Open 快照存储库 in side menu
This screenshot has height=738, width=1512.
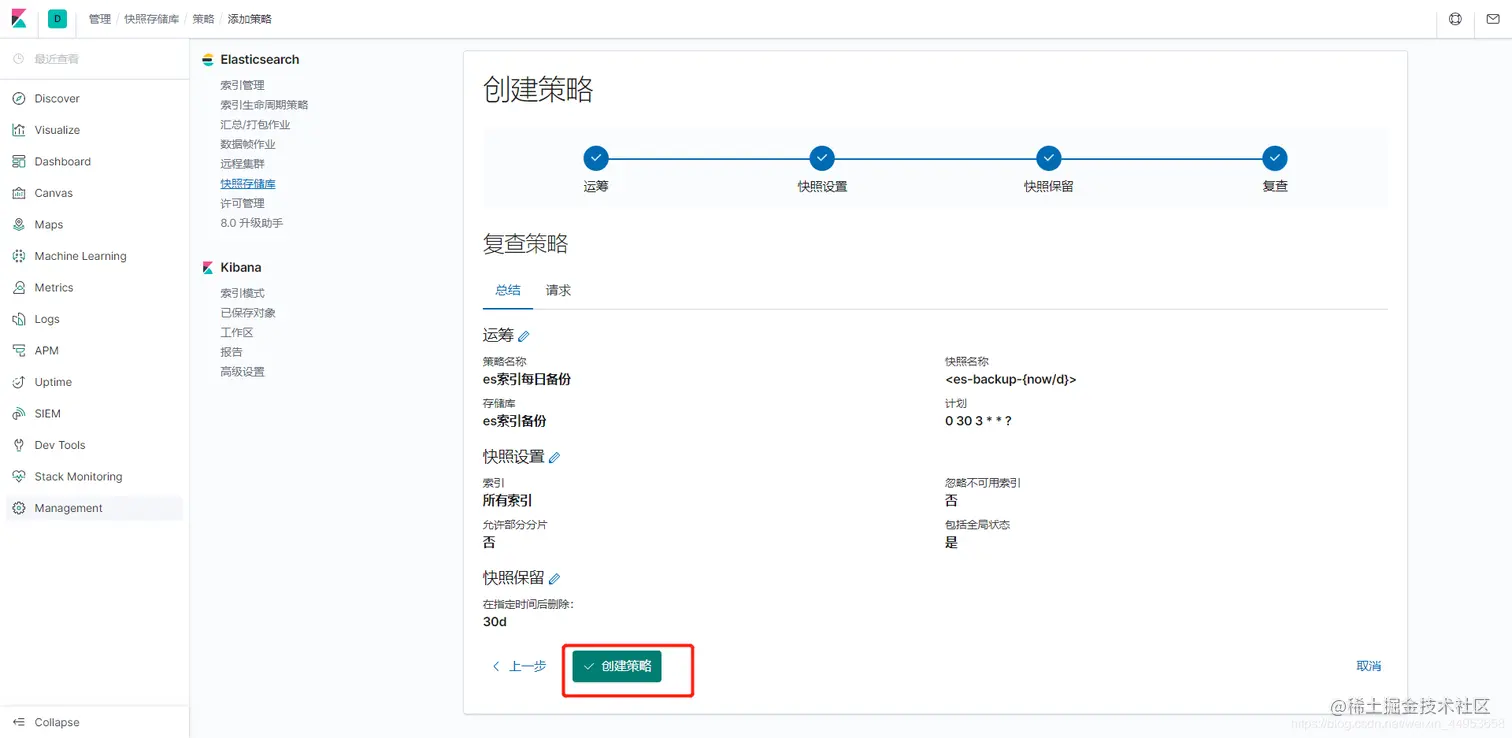pos(248,184)
